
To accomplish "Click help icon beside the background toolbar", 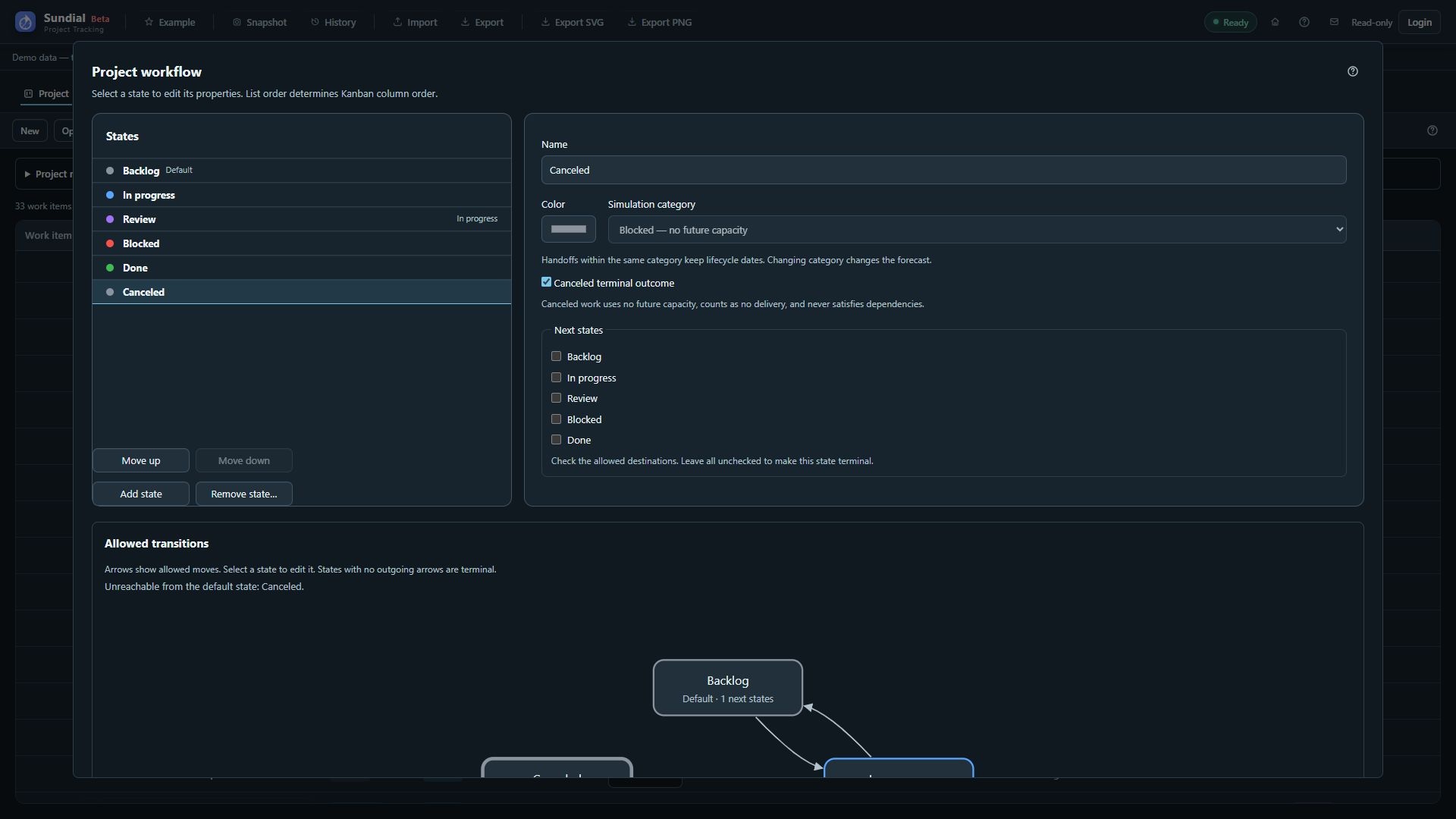I will pos(1432,130).
